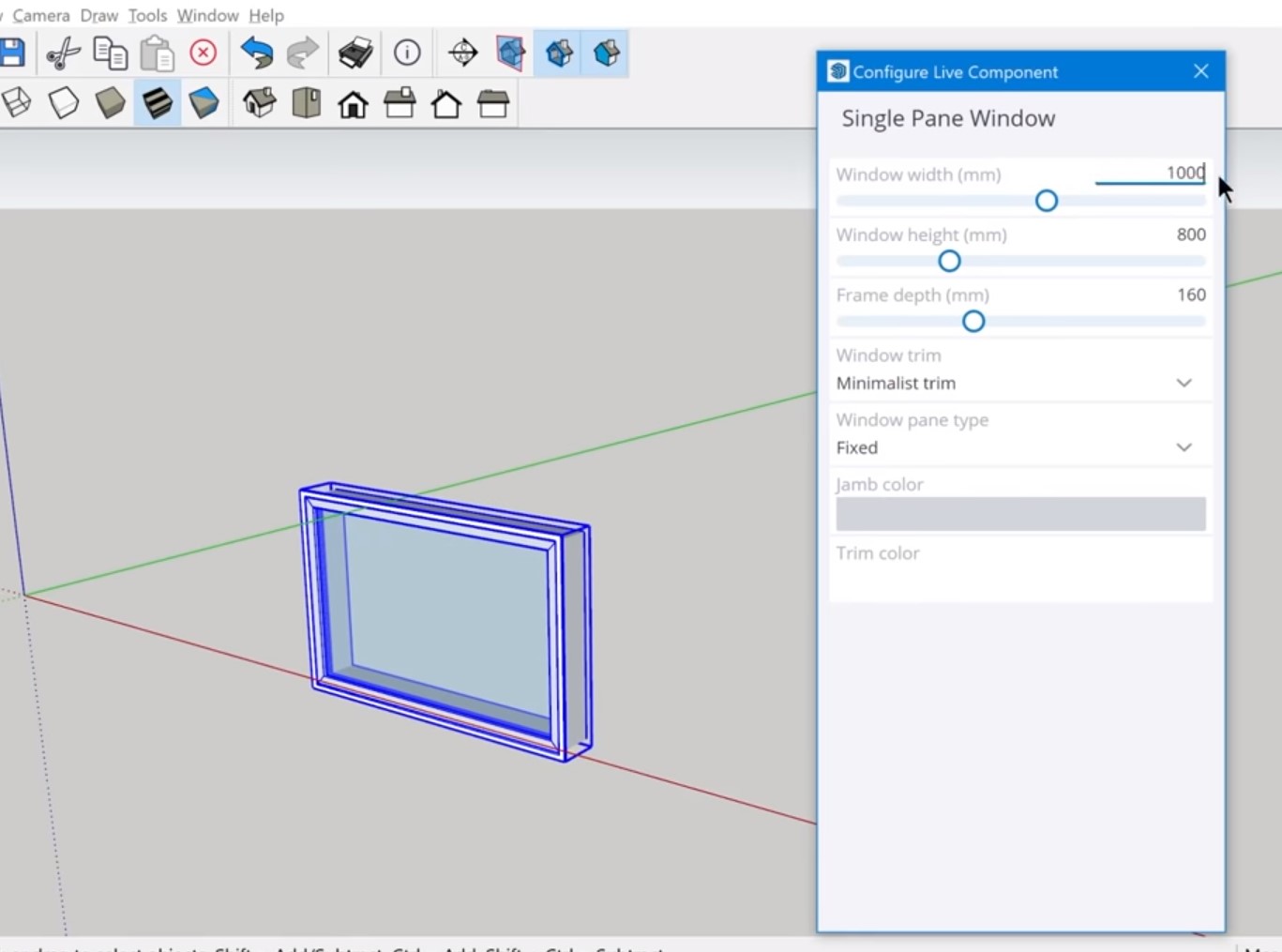Click the Frame depth slider handle
The width and height of the screenshot is (1282, 952).
973,322
